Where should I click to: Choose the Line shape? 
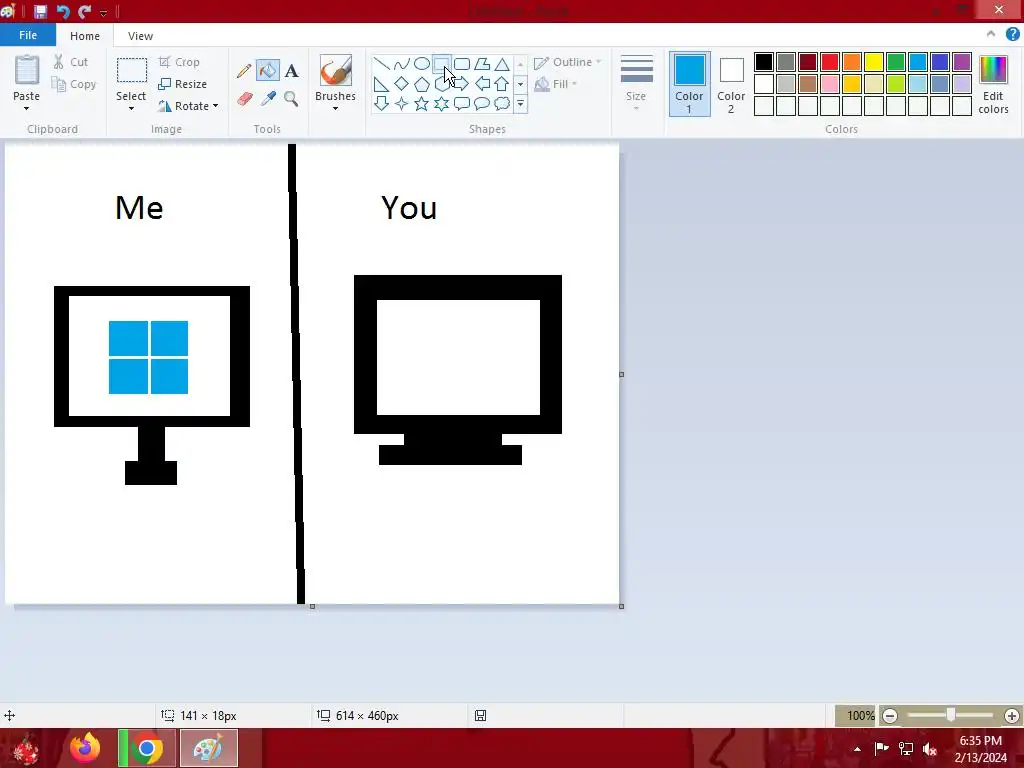point(381,64)
